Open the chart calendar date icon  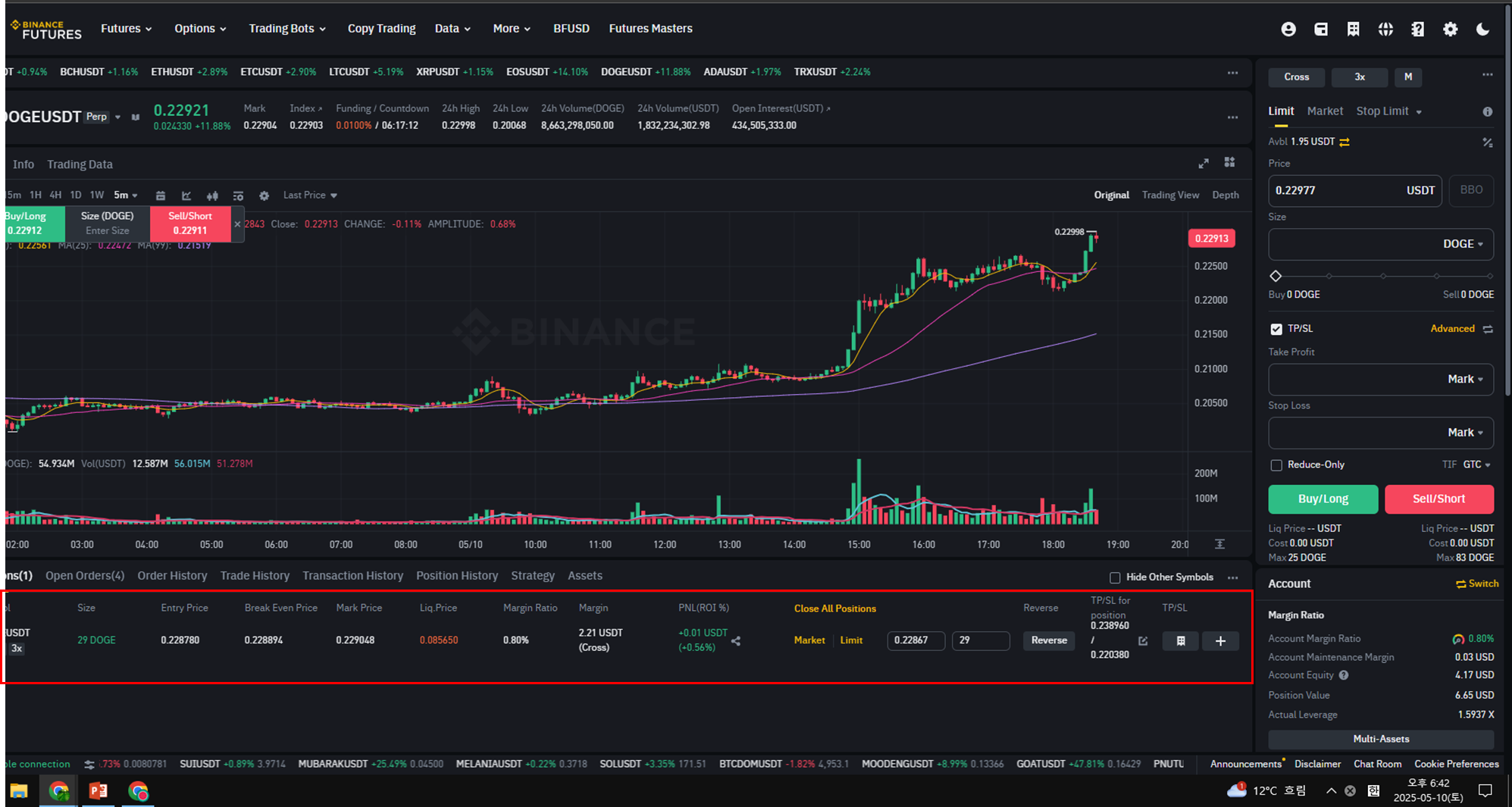click(x=161, y=195)
